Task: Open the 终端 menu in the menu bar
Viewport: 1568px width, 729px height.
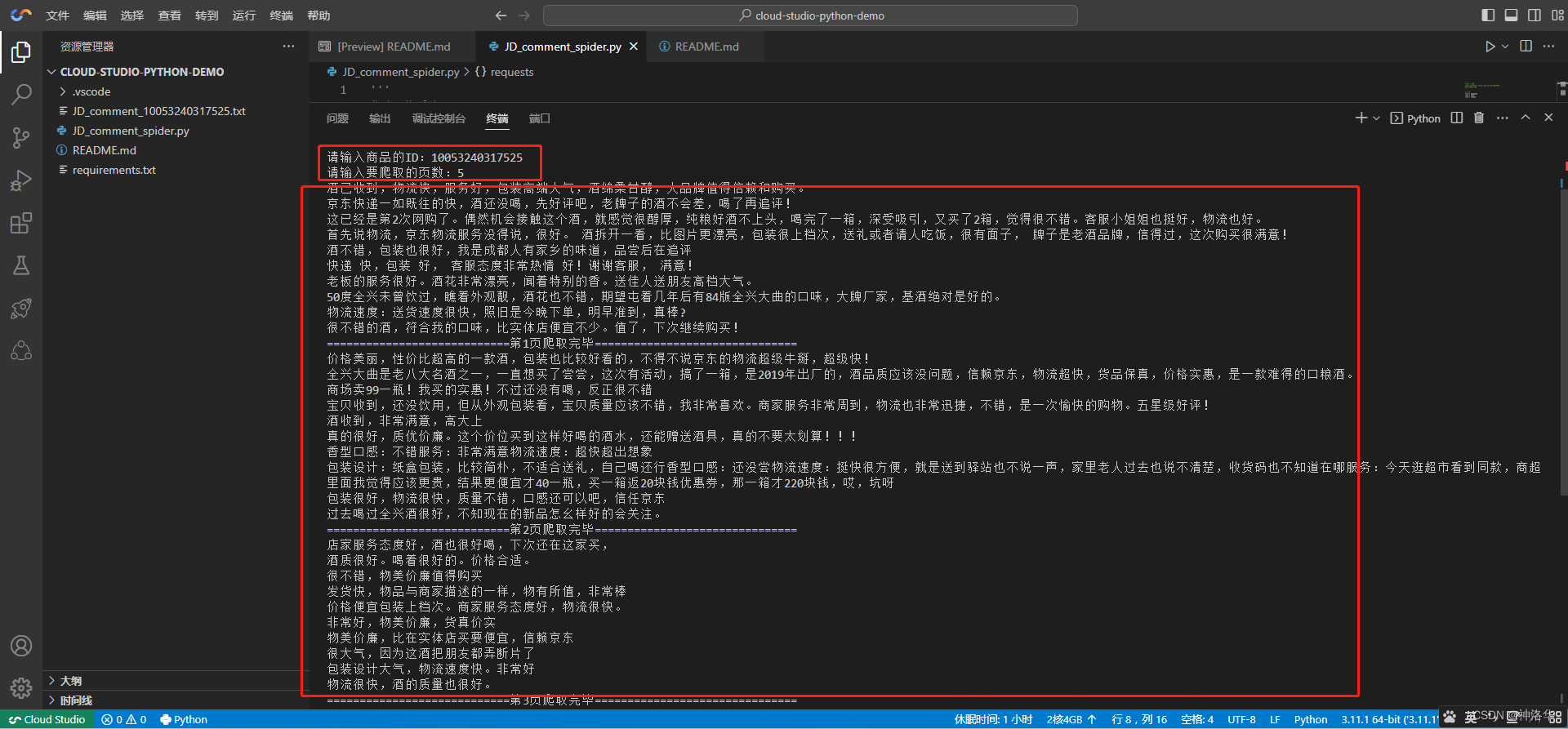Action: 281,16
